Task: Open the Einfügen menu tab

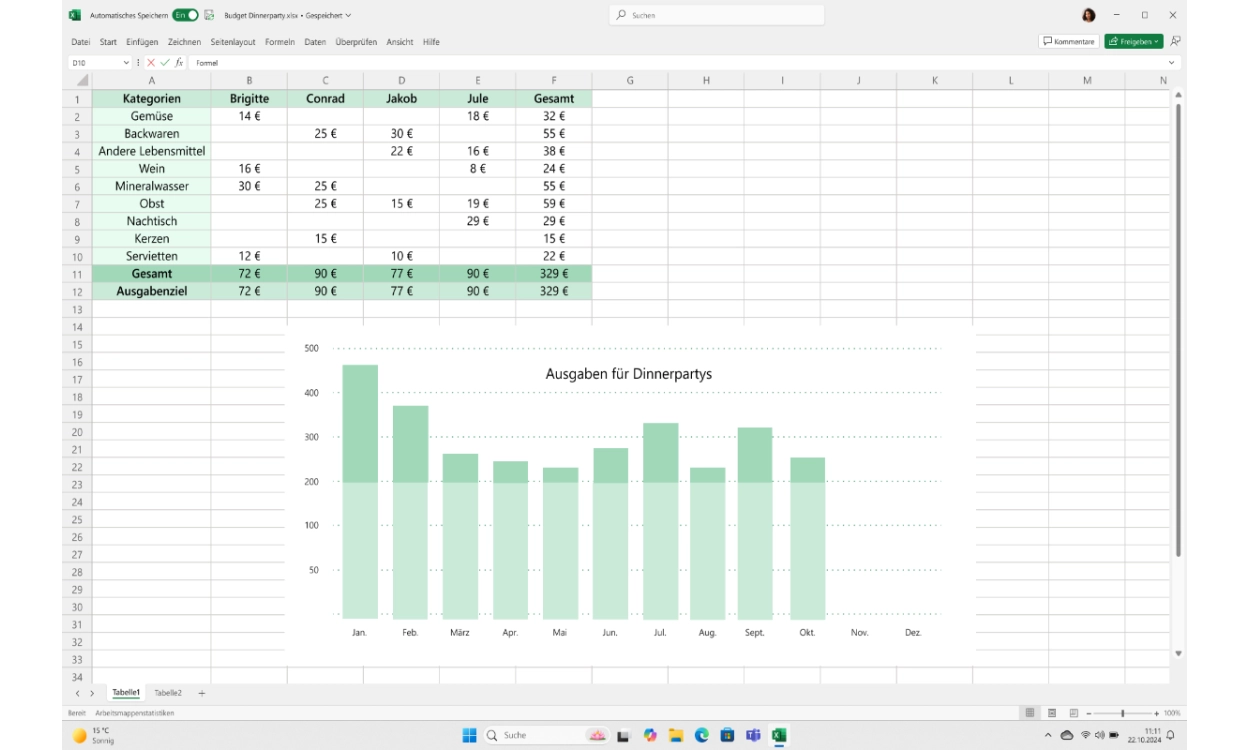Action: (x=142, y=42)
